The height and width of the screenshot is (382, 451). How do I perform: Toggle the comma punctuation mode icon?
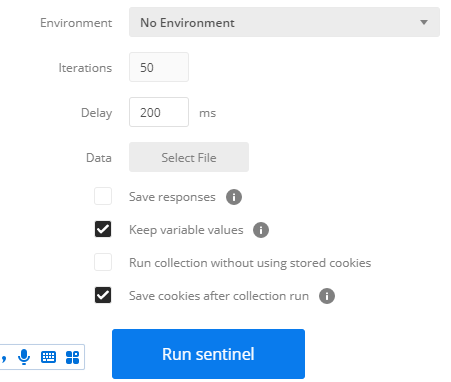pyautogui.click(x=4, y=359)
